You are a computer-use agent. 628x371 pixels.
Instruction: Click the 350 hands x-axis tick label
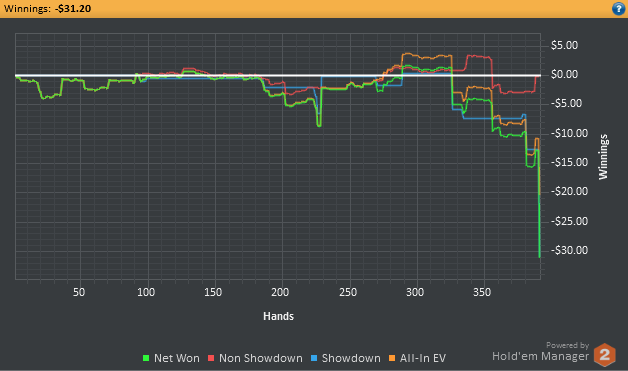click(x=482, y=292)
